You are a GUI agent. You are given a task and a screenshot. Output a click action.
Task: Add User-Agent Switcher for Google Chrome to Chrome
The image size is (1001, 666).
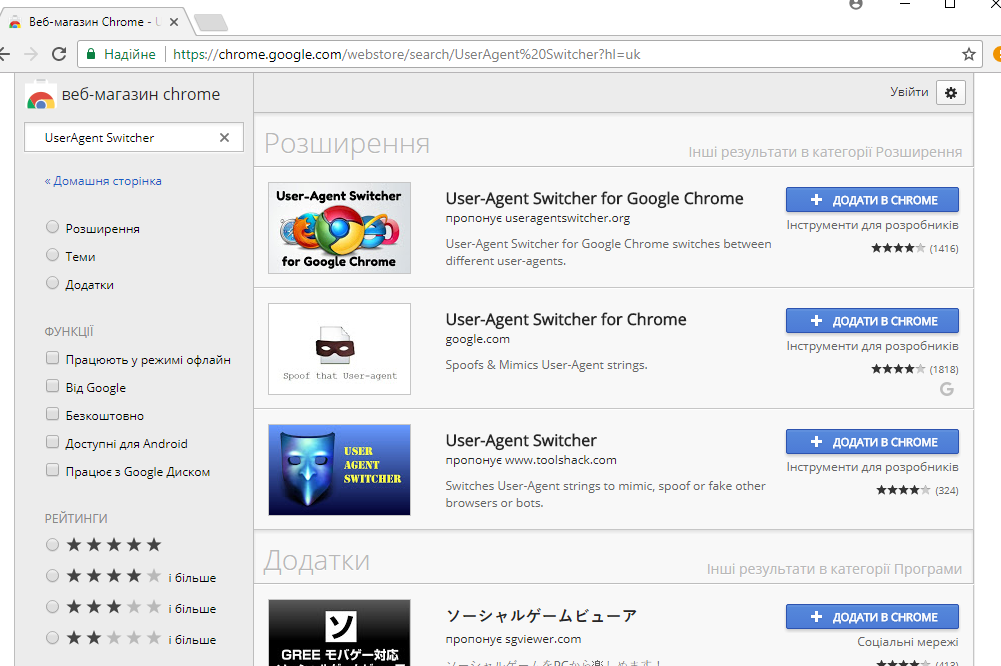(x=871, y=200)
